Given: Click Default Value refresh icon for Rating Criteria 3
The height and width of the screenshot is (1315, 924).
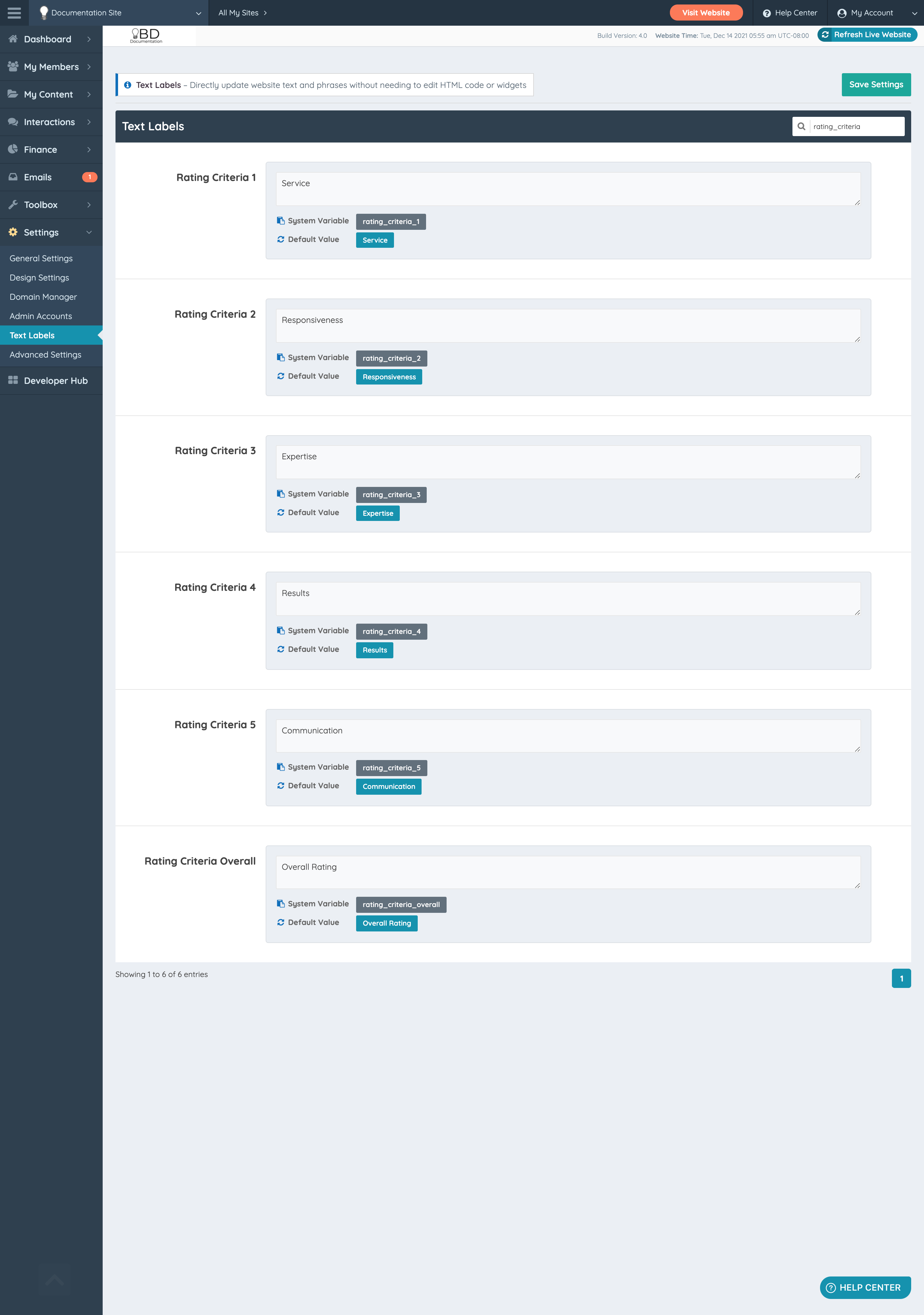Looking at the screenshot, I should point(280,513).
